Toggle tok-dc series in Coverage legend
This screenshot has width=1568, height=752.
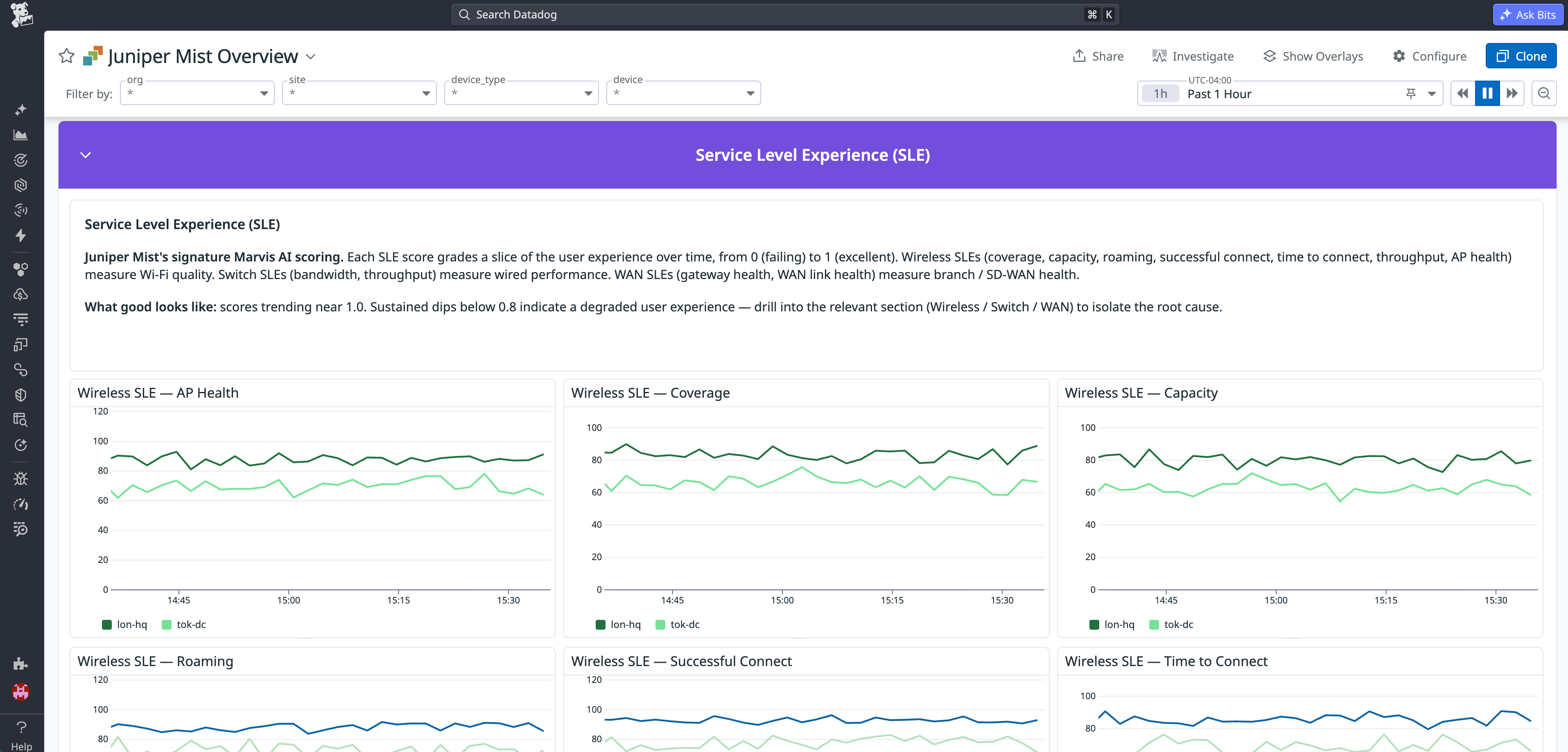point(678,624)
